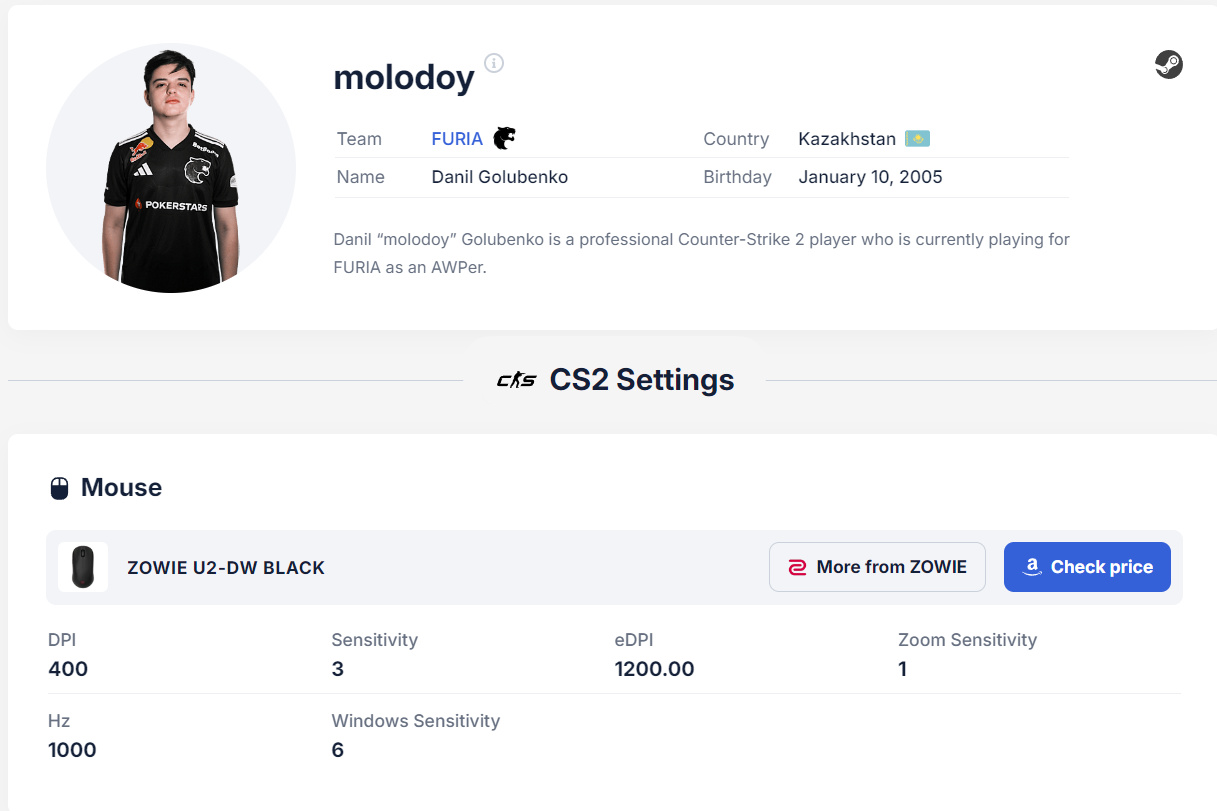Image resolution: width=1217 pixels, height=811 pixels.
Task: Select the ZOWIE U2-DW BLACK product name
Action: coord(226,568)
